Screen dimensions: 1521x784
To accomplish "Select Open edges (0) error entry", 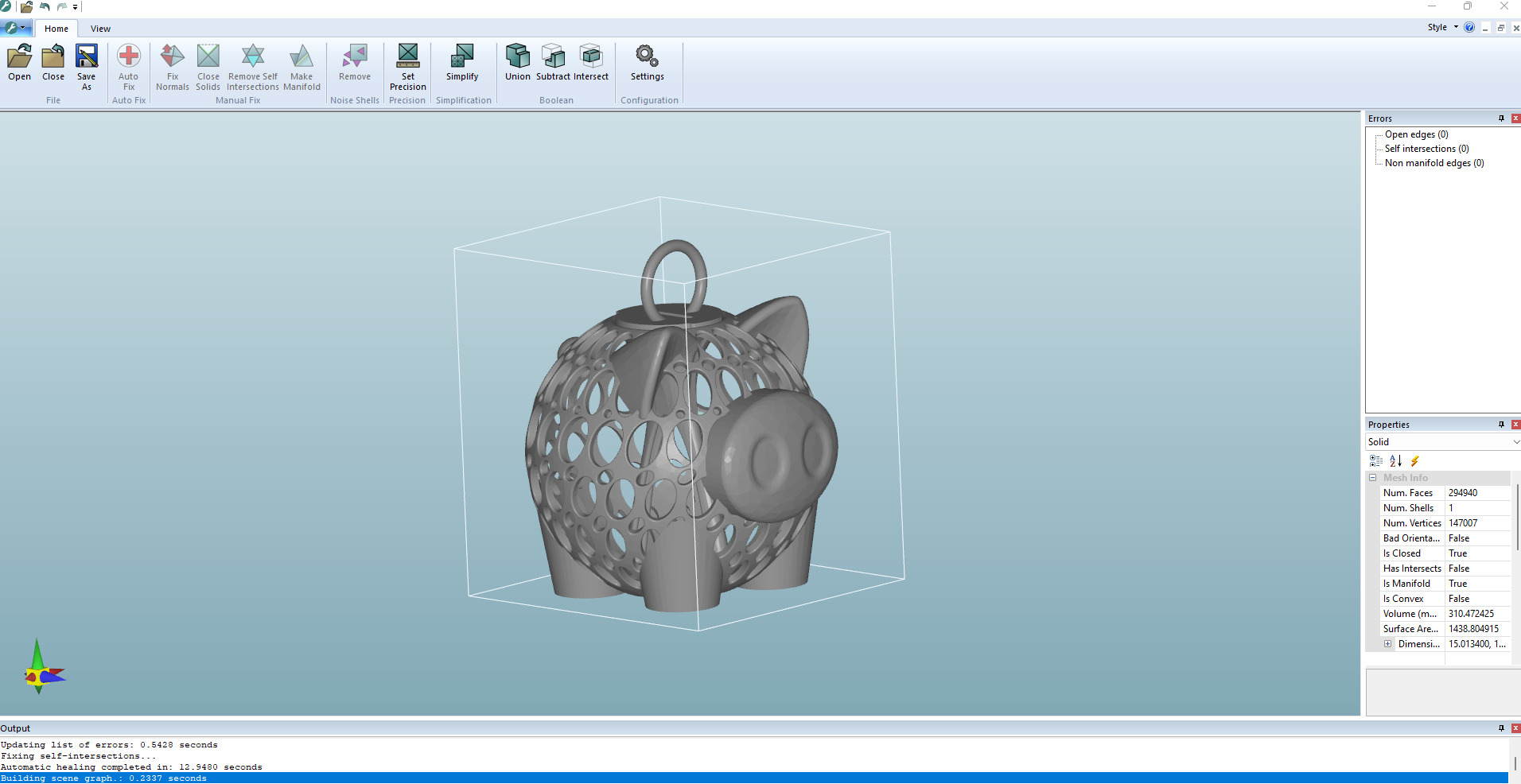I will [x=1416, y=134].
